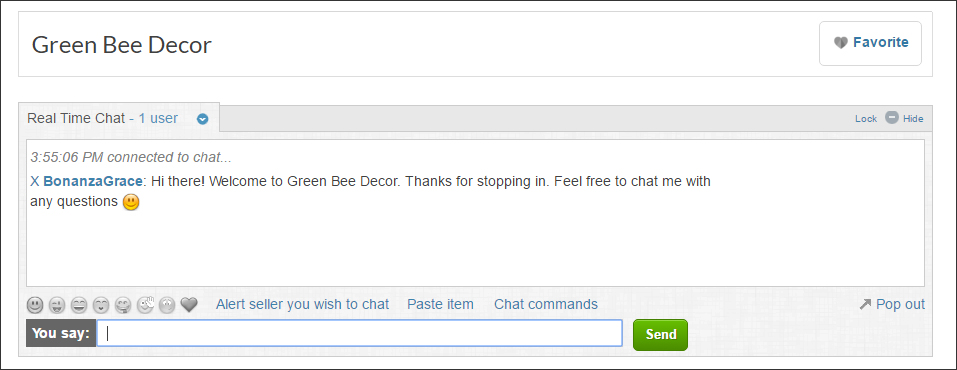Viewport: 957px width, 370px height.
Task: Show the Chat commands list
Action: click(546, 304)
